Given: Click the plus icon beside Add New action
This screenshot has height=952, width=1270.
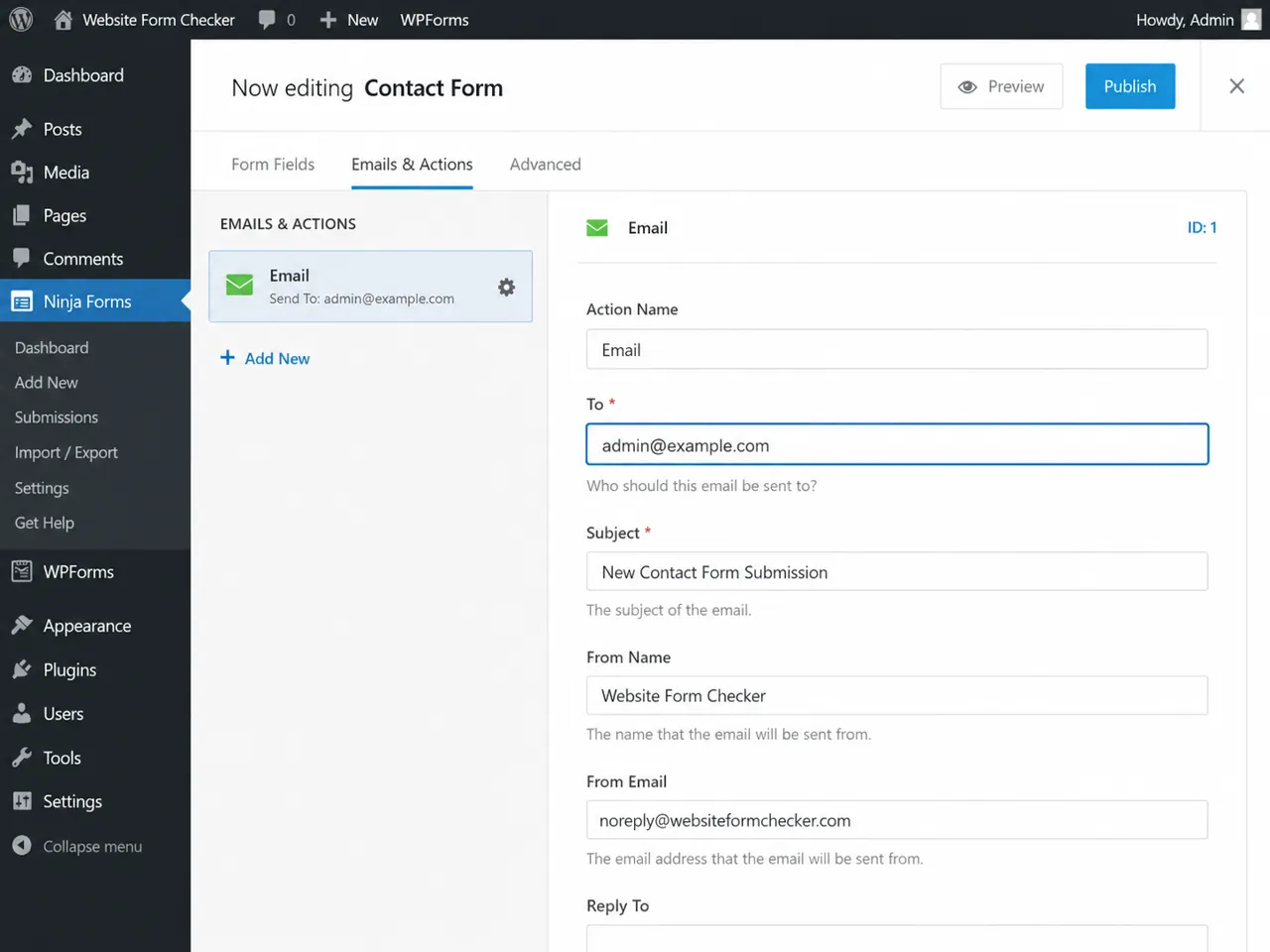Looking at the screenshot, I should tap(227, 357).
